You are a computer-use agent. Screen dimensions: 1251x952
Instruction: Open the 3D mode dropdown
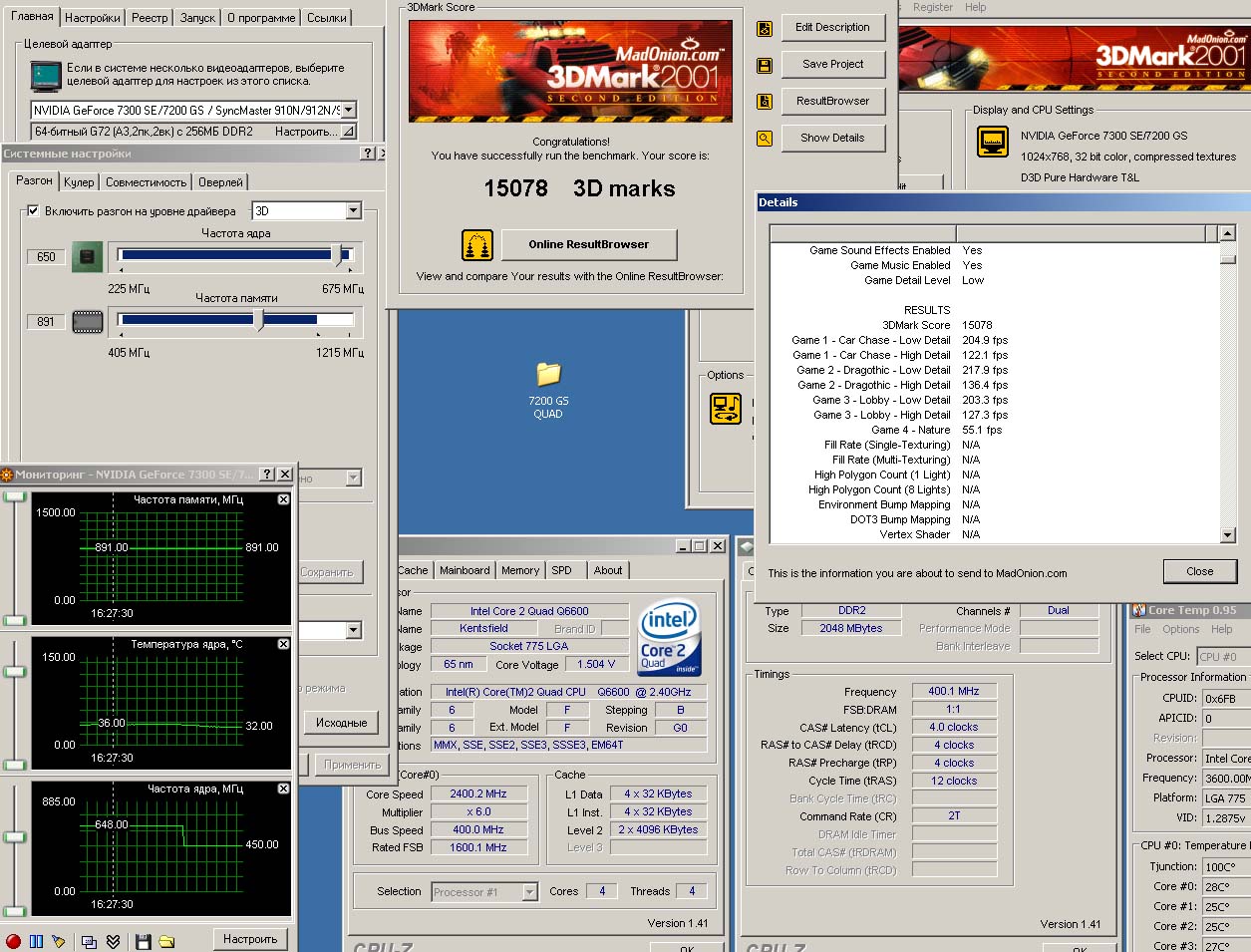click(x=353, y=211)
